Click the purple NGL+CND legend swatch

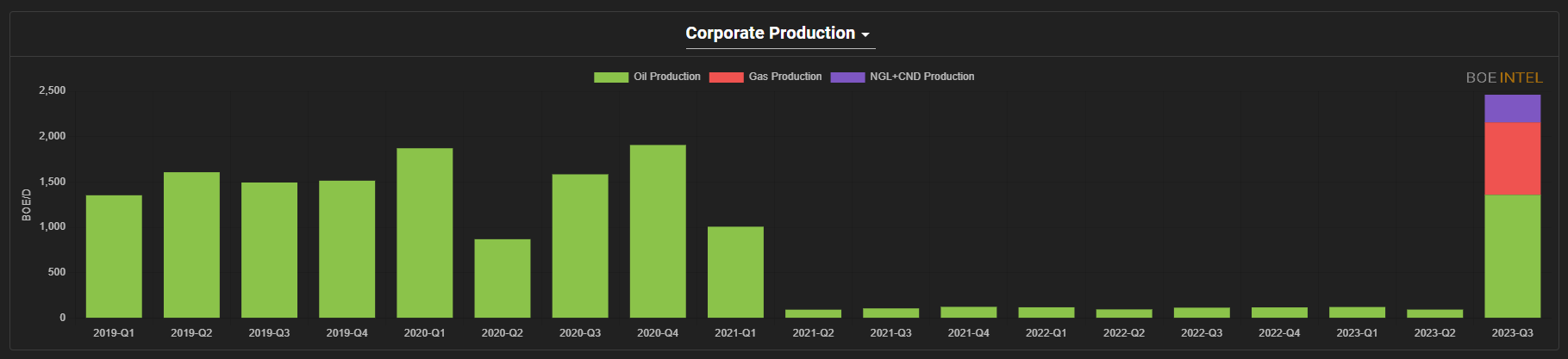(x=847, y=77)
